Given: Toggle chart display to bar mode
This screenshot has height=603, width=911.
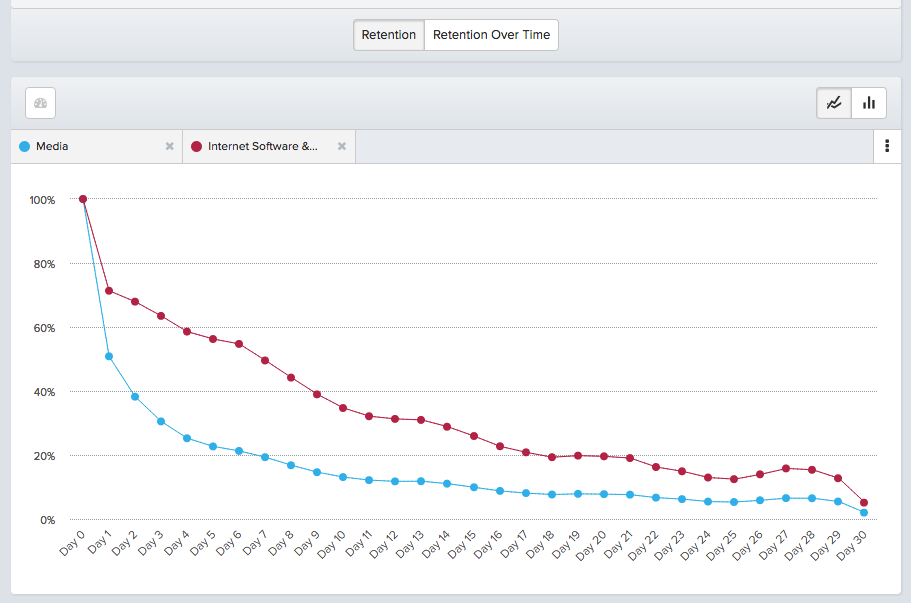Looking at the screenshot, I should tap(869, 103).
